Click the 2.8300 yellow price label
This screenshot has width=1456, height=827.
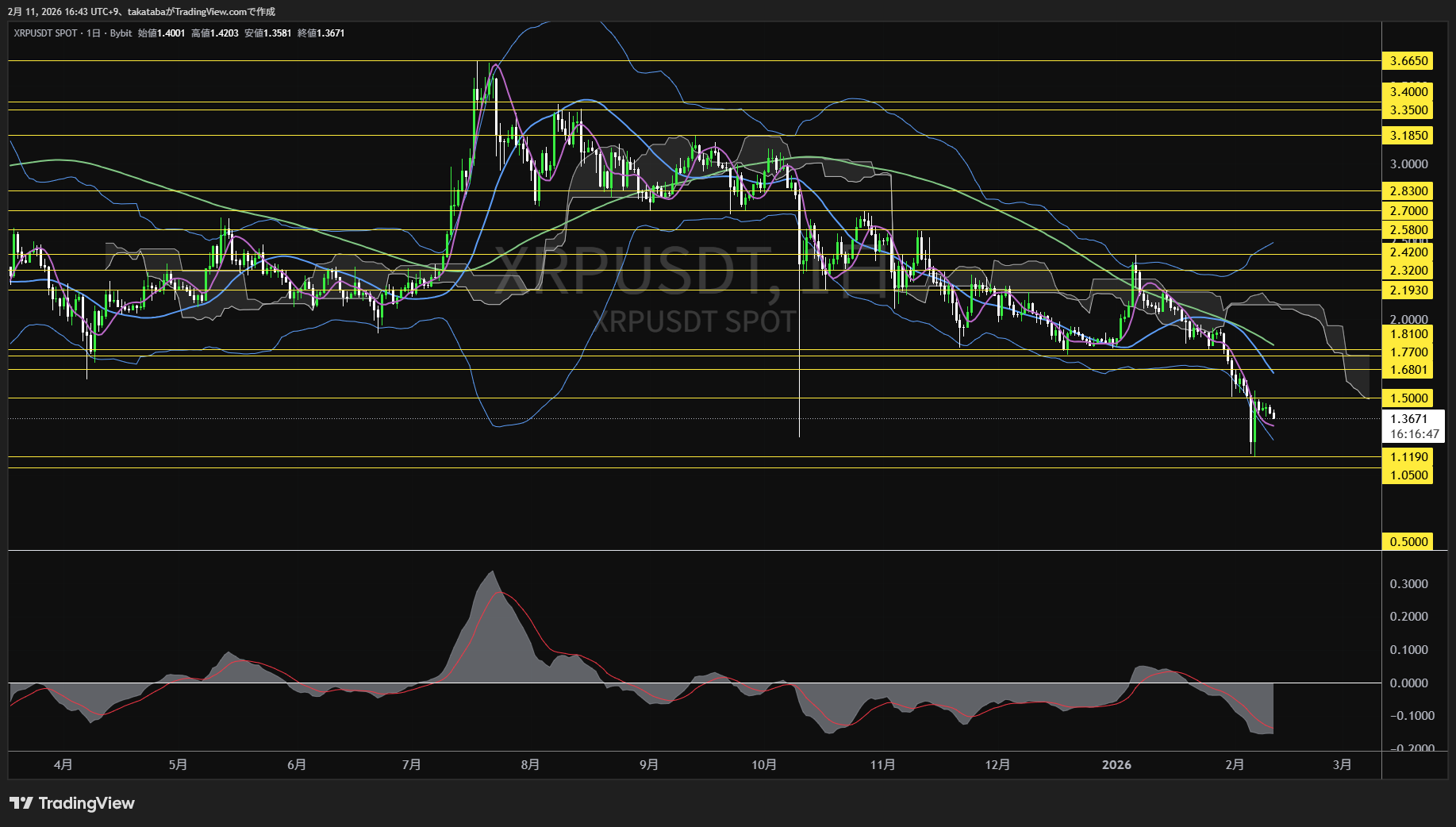pyautogui.click(x=1408, y=191)
